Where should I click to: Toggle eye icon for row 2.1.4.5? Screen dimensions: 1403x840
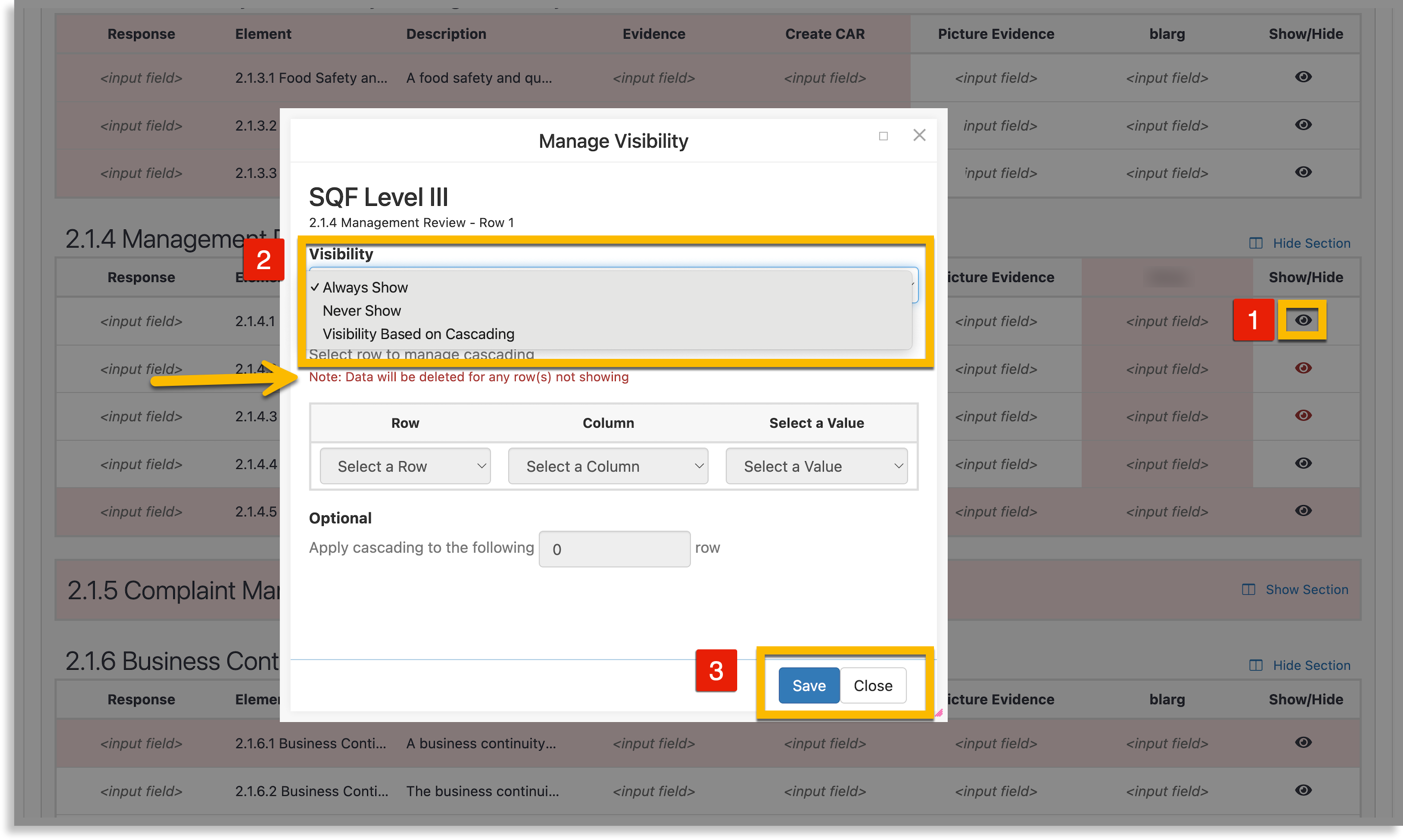point(1303,511)
